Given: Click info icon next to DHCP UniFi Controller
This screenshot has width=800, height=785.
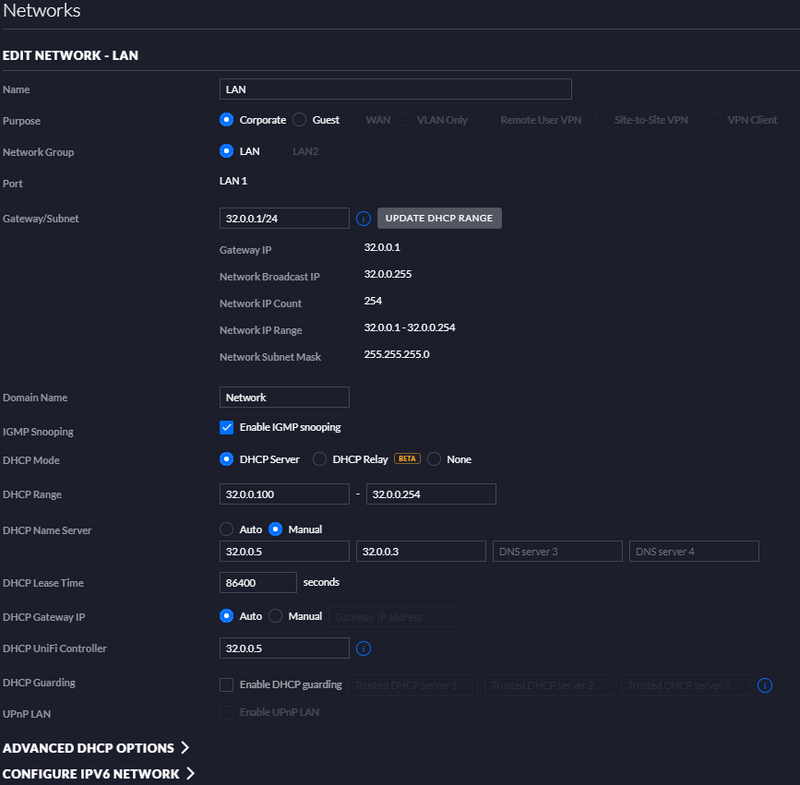Looking at the screenshot, I should click(364, 649).
